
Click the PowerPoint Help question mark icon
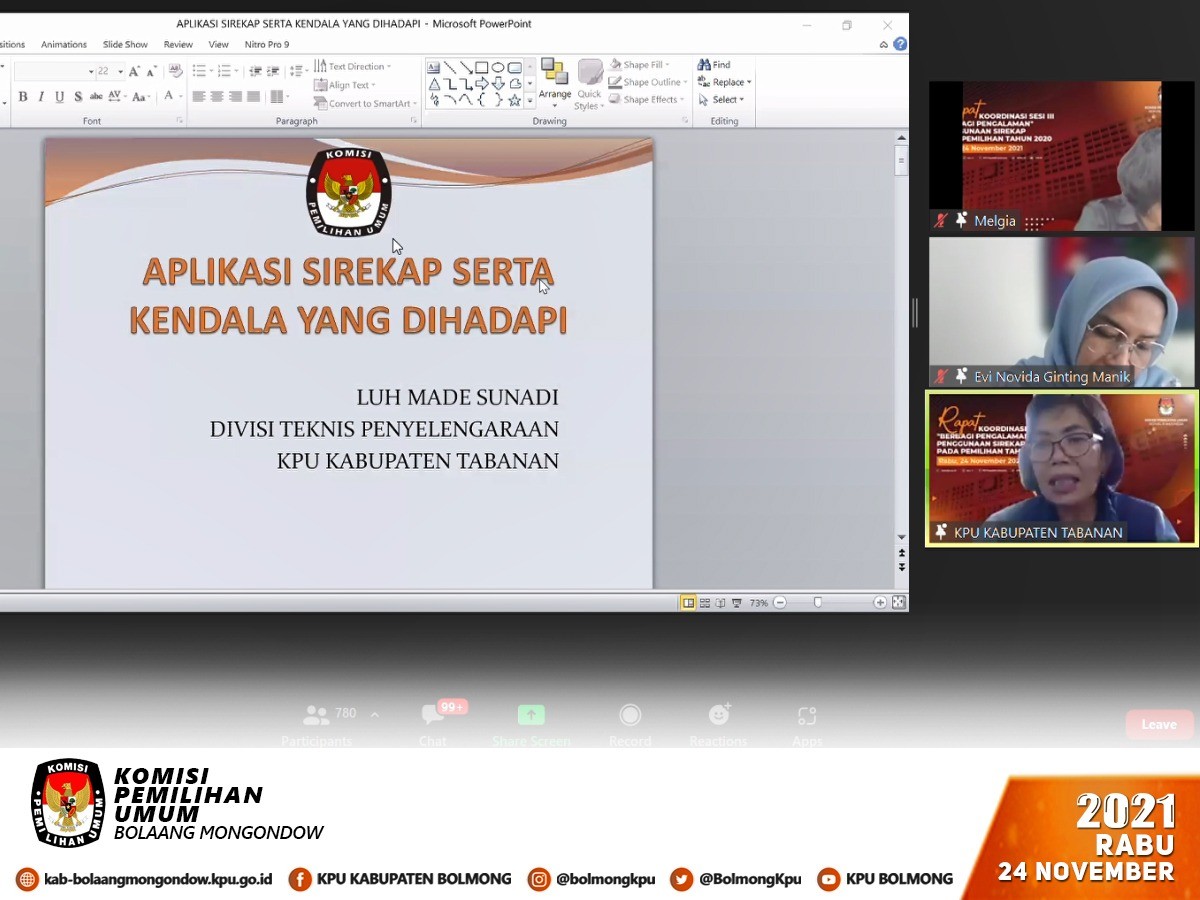(900, 44)
